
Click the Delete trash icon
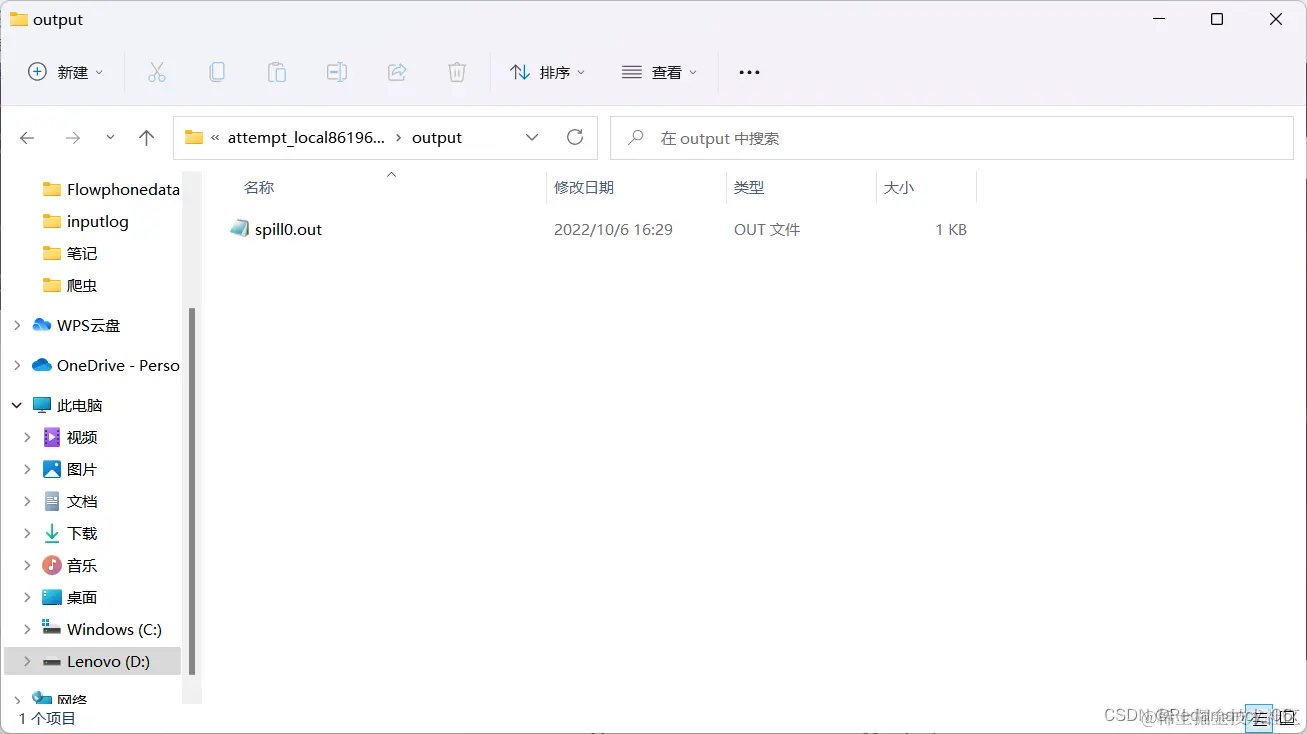[x=457, y=71]
